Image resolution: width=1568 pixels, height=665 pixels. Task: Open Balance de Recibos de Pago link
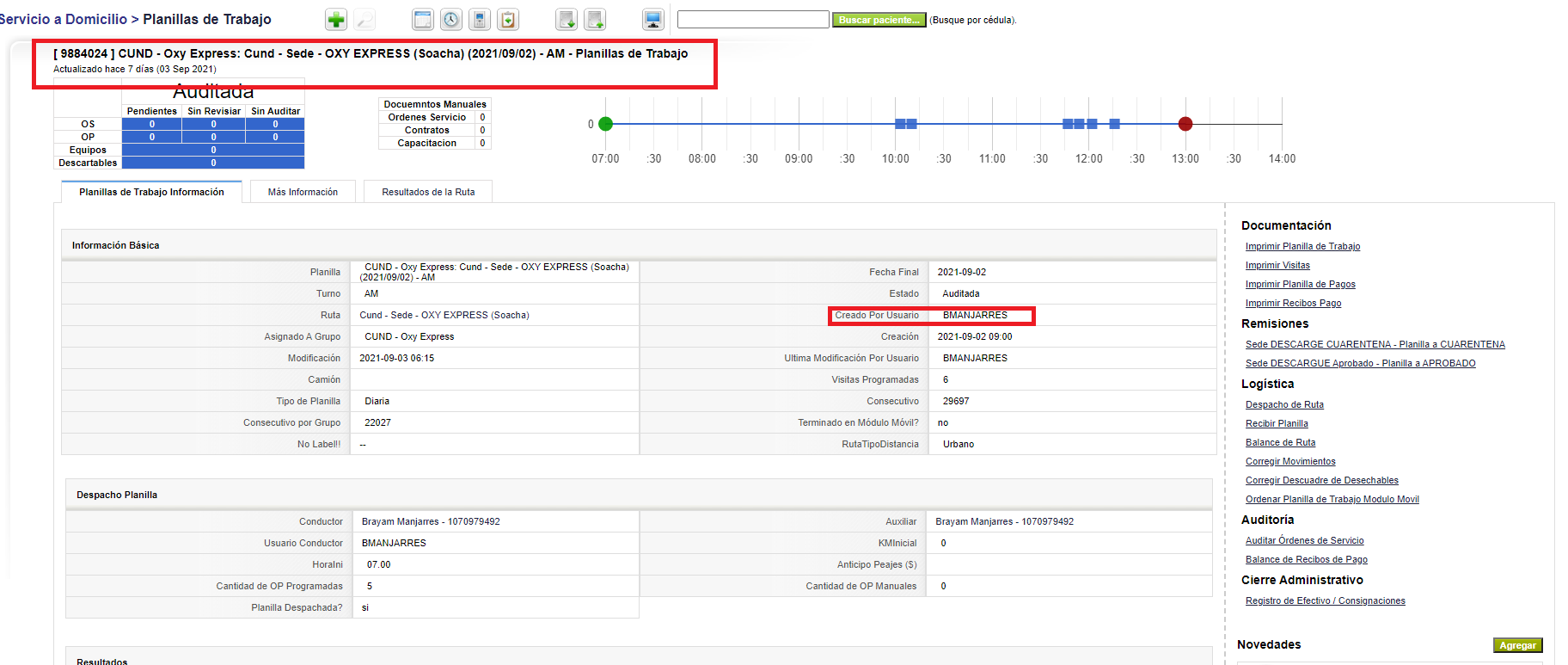1306,559
